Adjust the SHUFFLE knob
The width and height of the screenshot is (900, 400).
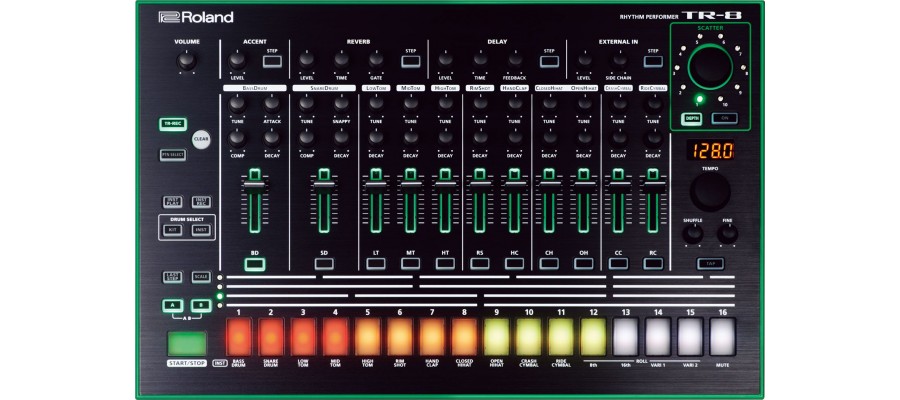pos(693,234)
